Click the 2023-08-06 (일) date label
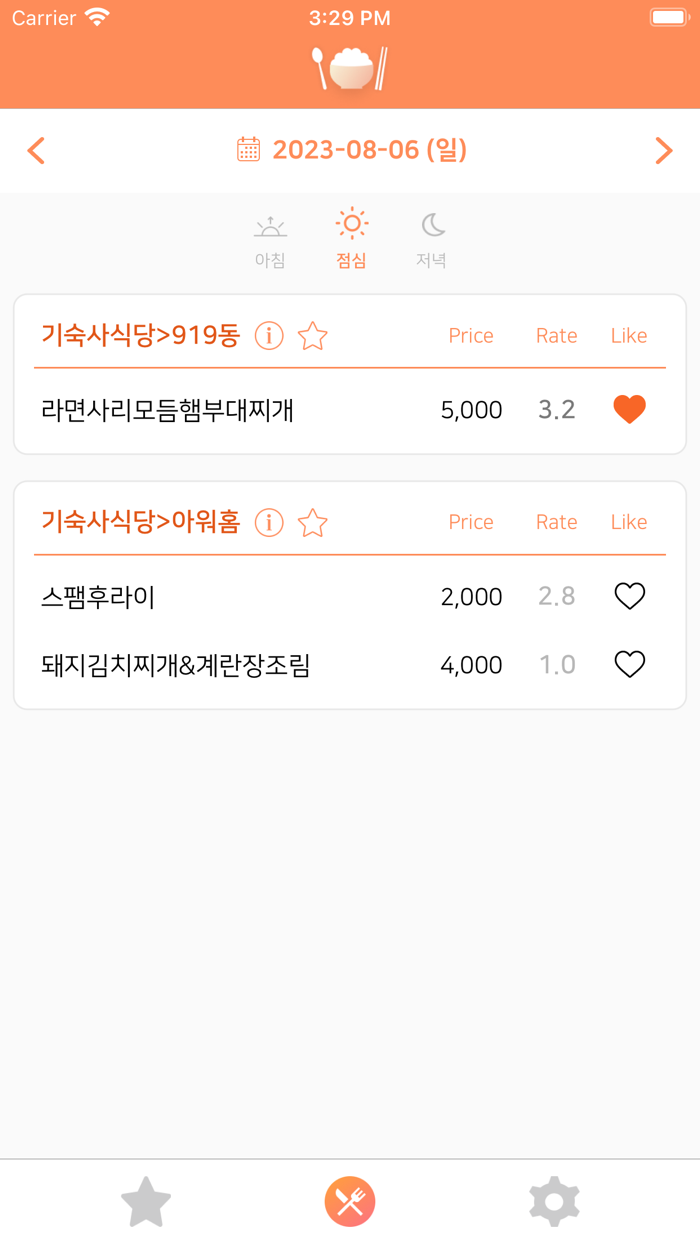This screenshot has width=700, height=1244. 365,149
